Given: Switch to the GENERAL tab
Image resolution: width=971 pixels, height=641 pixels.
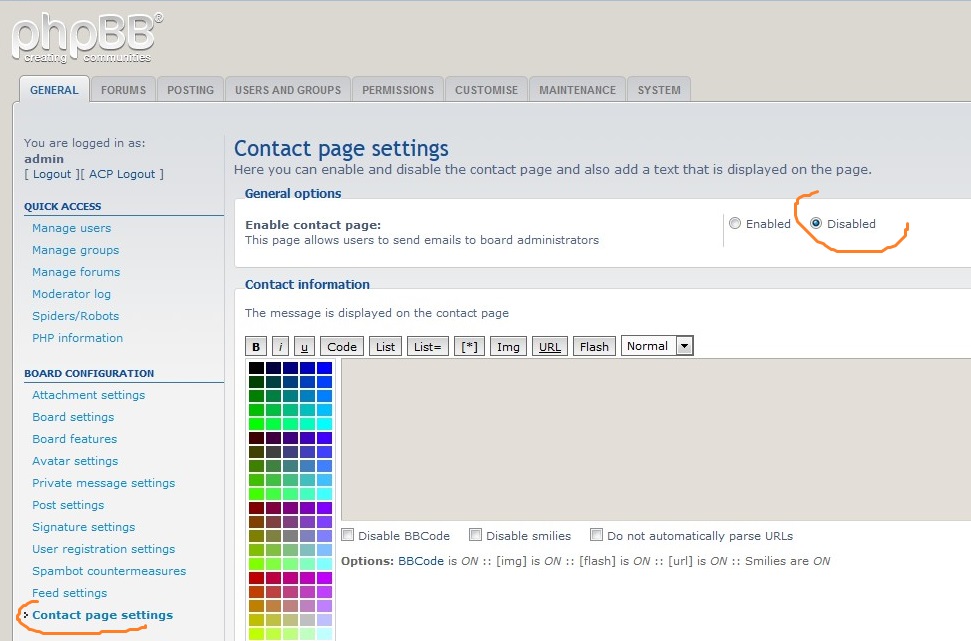Looking at the screenshot, I should click(54, 90).
